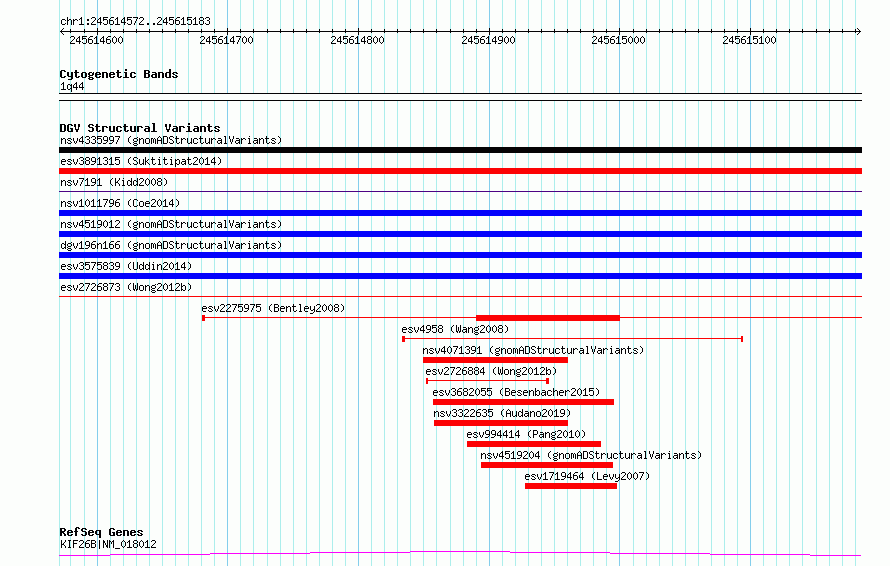This screenshot has width=890, height=566.
Task: Open variant esv2275975 (Bentley2008) label
Action: click(273, 308)
